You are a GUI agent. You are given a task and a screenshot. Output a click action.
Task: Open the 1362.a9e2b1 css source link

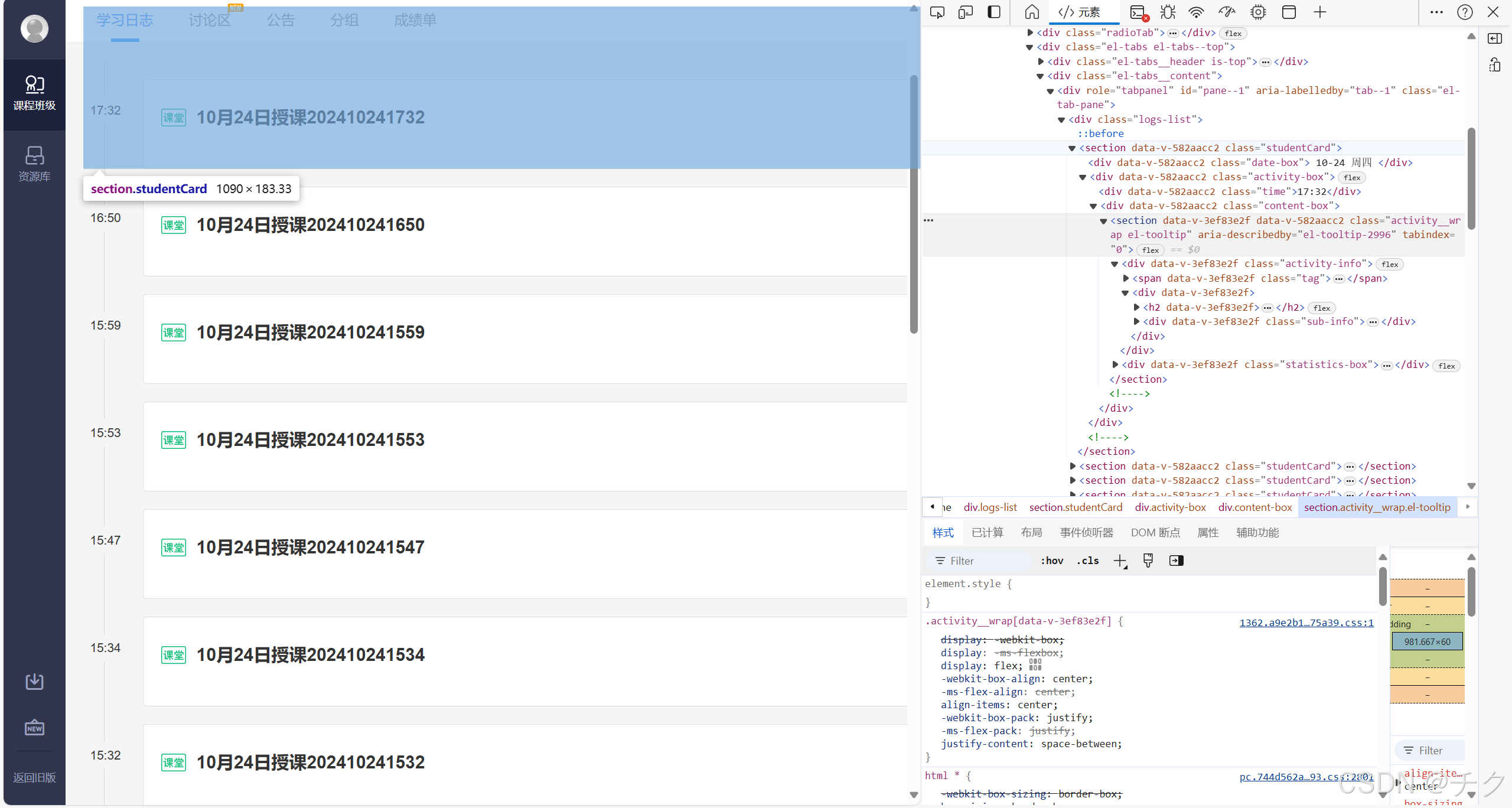[1306, 623]
